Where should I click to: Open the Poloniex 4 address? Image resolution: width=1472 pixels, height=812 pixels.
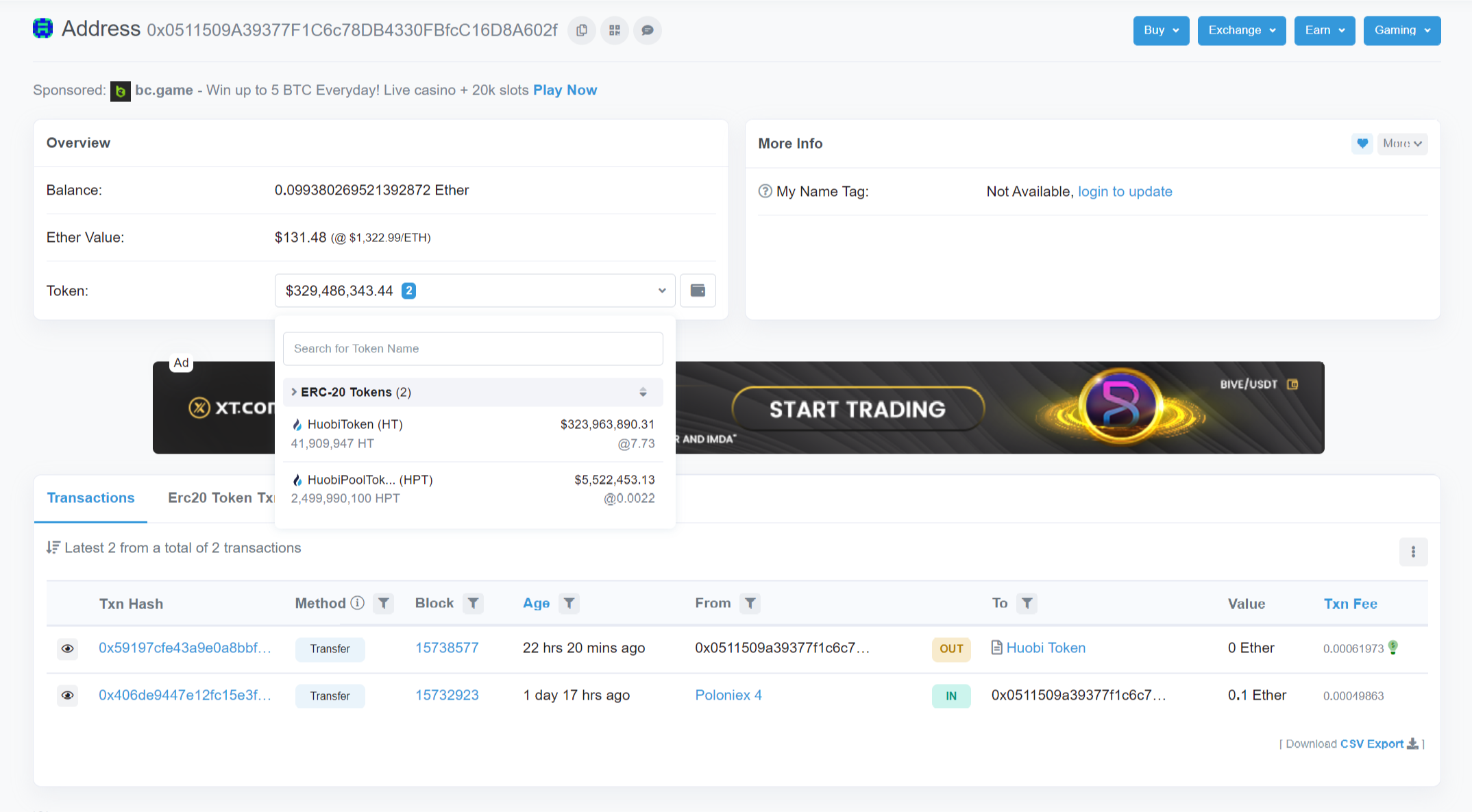(x=728, y=696)
